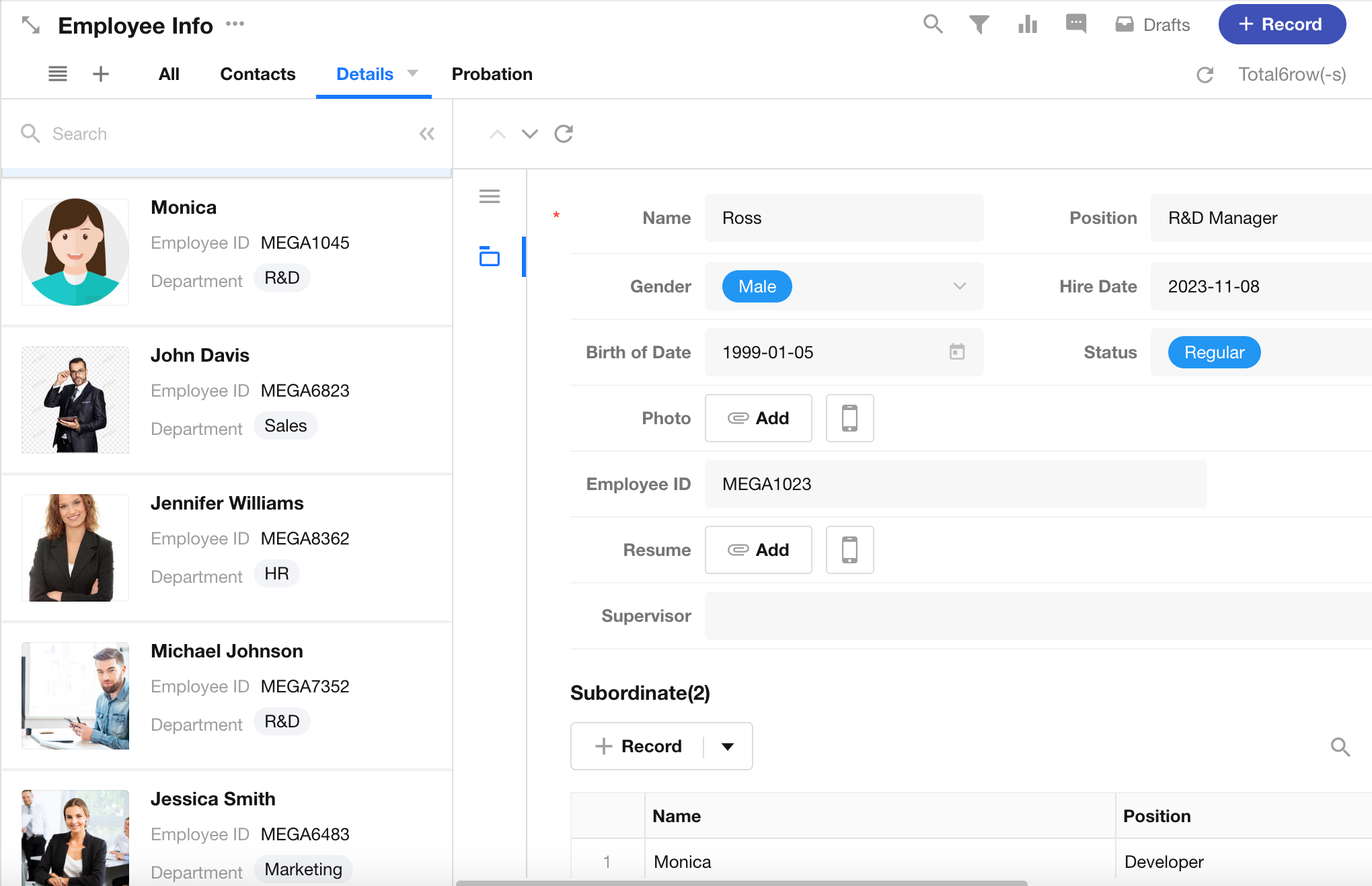Click Add button for Resume
This screenshot has width=1372, height=886.
click(x=758, y=550)
